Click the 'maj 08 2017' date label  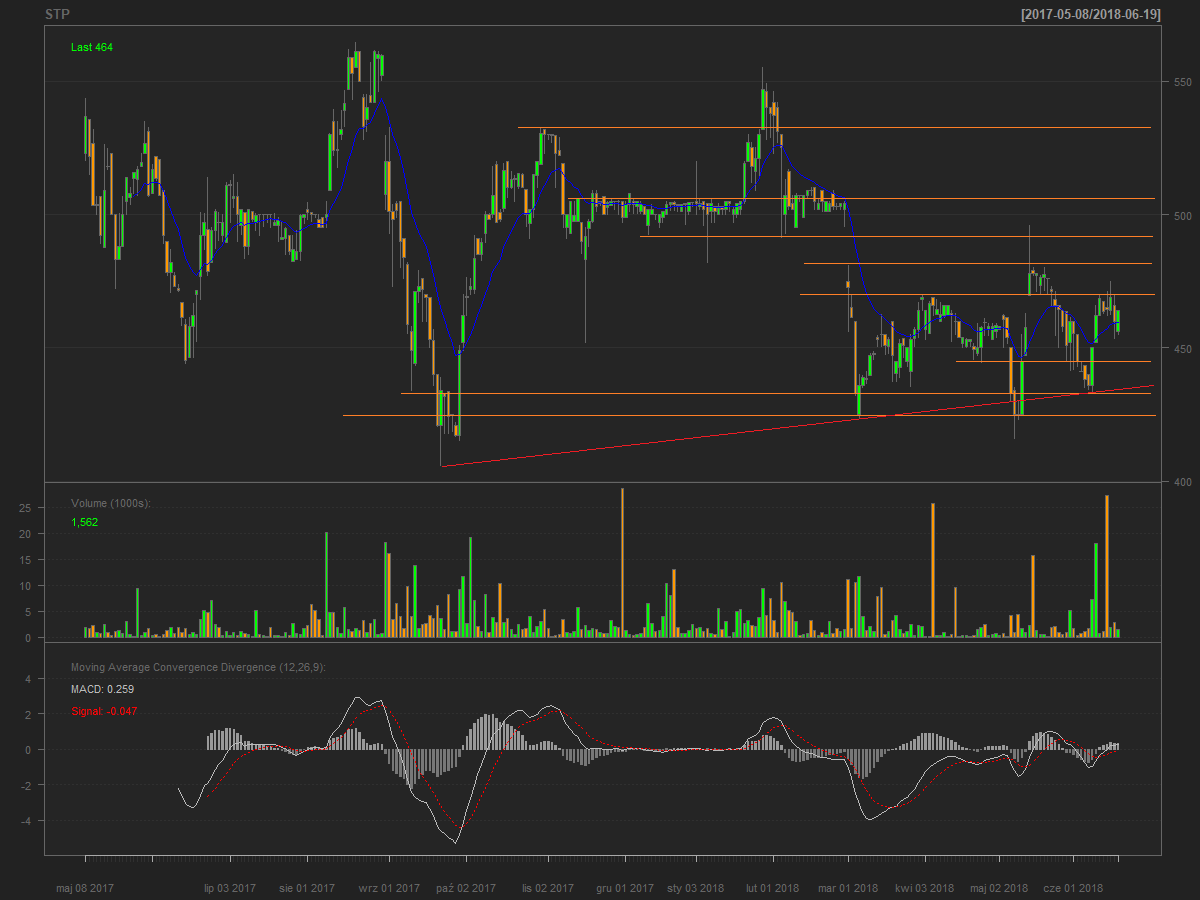click(85, 888)
